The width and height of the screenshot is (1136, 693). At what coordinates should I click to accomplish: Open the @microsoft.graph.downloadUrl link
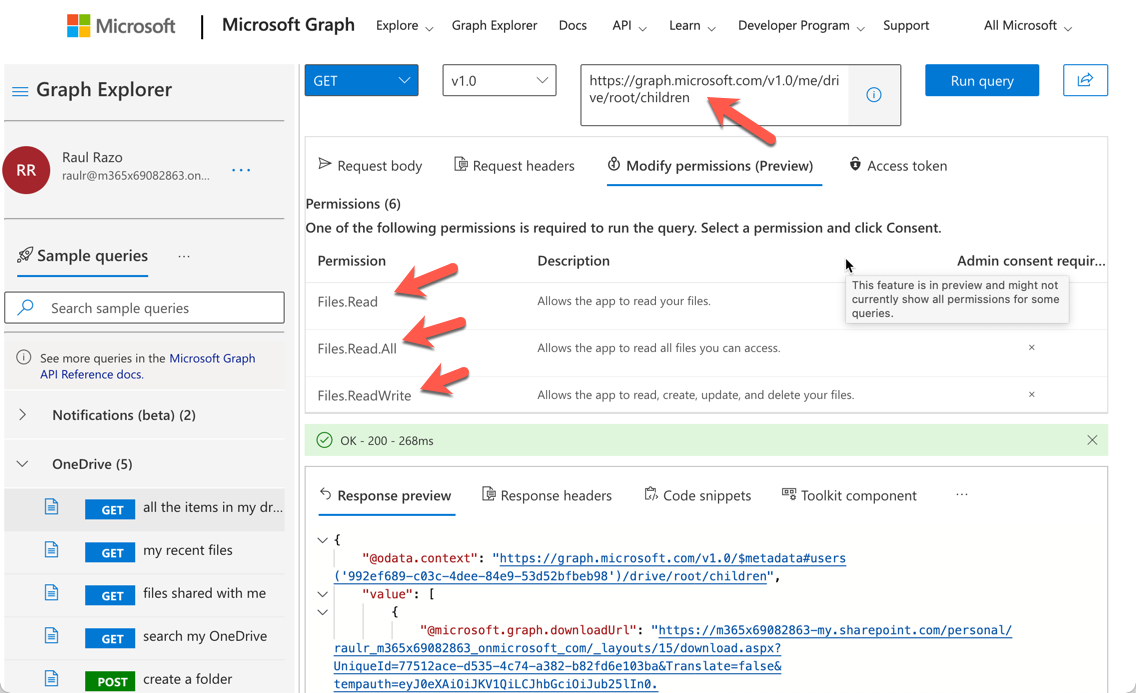[x=672, y=657]
